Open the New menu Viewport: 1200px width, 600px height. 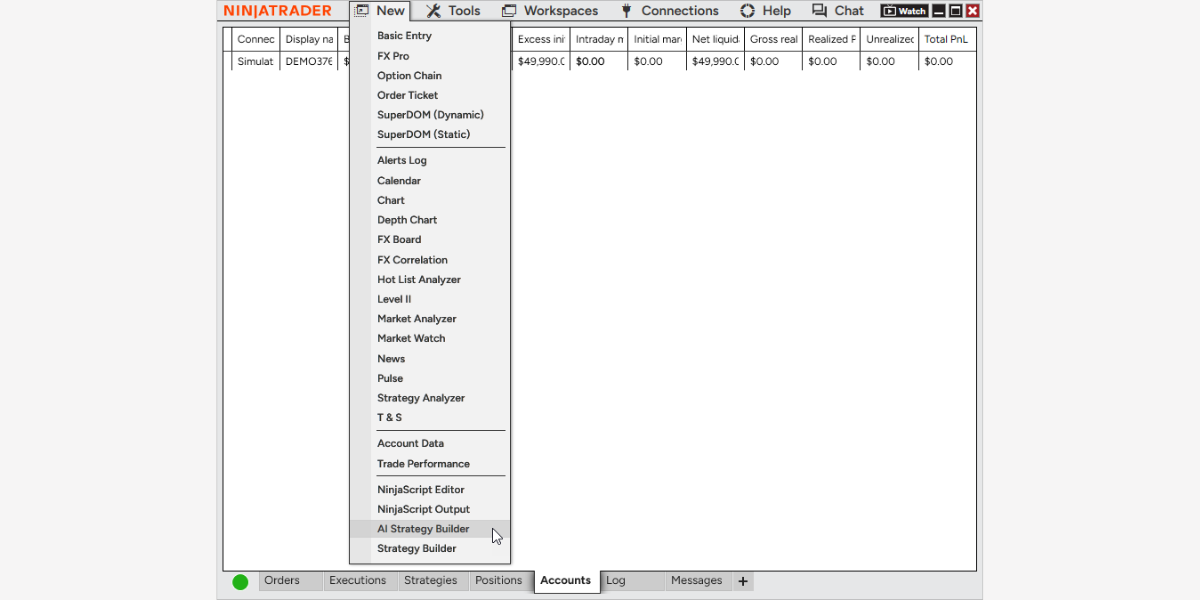pyautogui.click(x=380, y=11)
